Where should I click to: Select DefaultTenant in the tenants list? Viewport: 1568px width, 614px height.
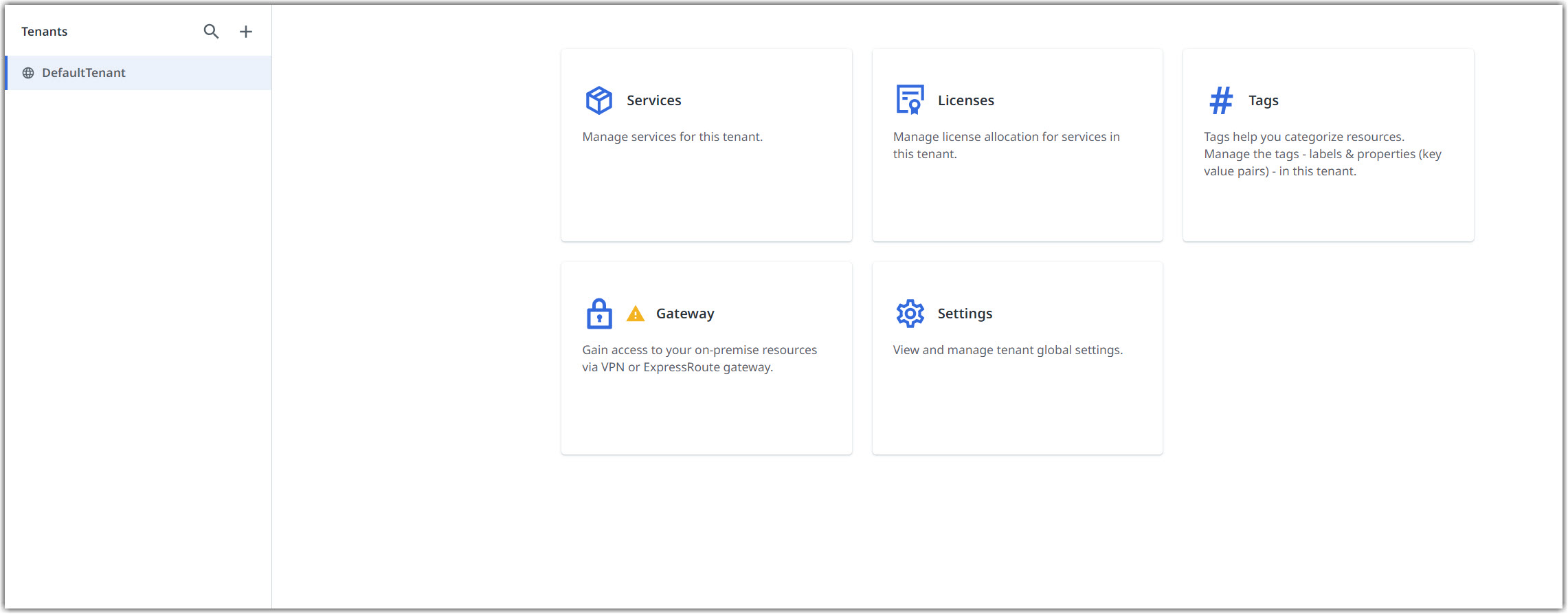click(x=84, y=73)
